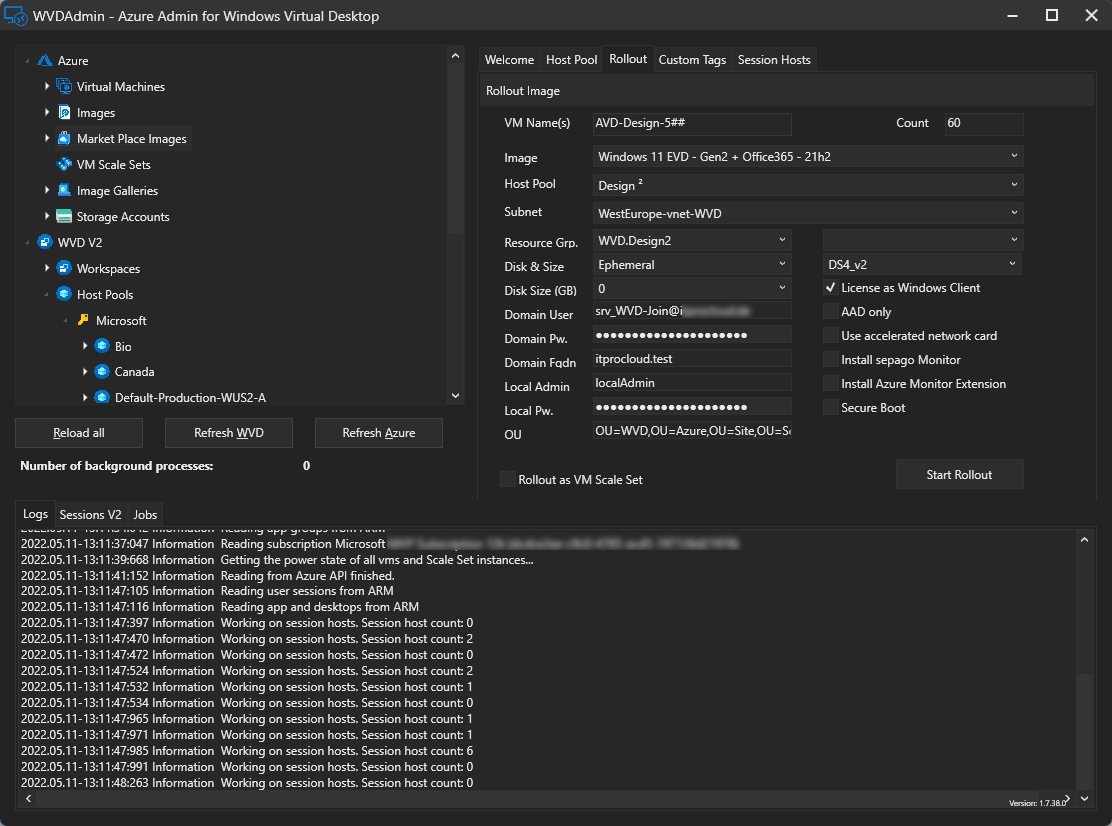Click the Domain Fqdn input field
This screenshot has height=826, width=1112.
[x=692, y=359]
